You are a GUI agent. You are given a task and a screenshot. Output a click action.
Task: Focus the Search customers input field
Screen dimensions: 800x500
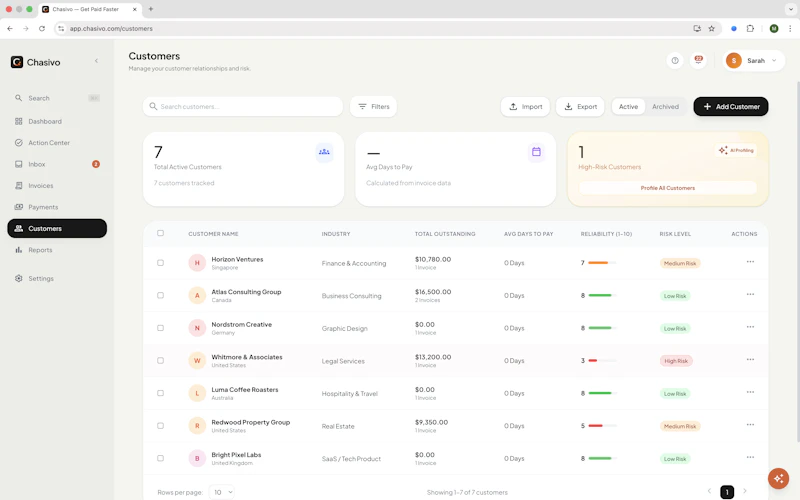(x=243, y=107)
